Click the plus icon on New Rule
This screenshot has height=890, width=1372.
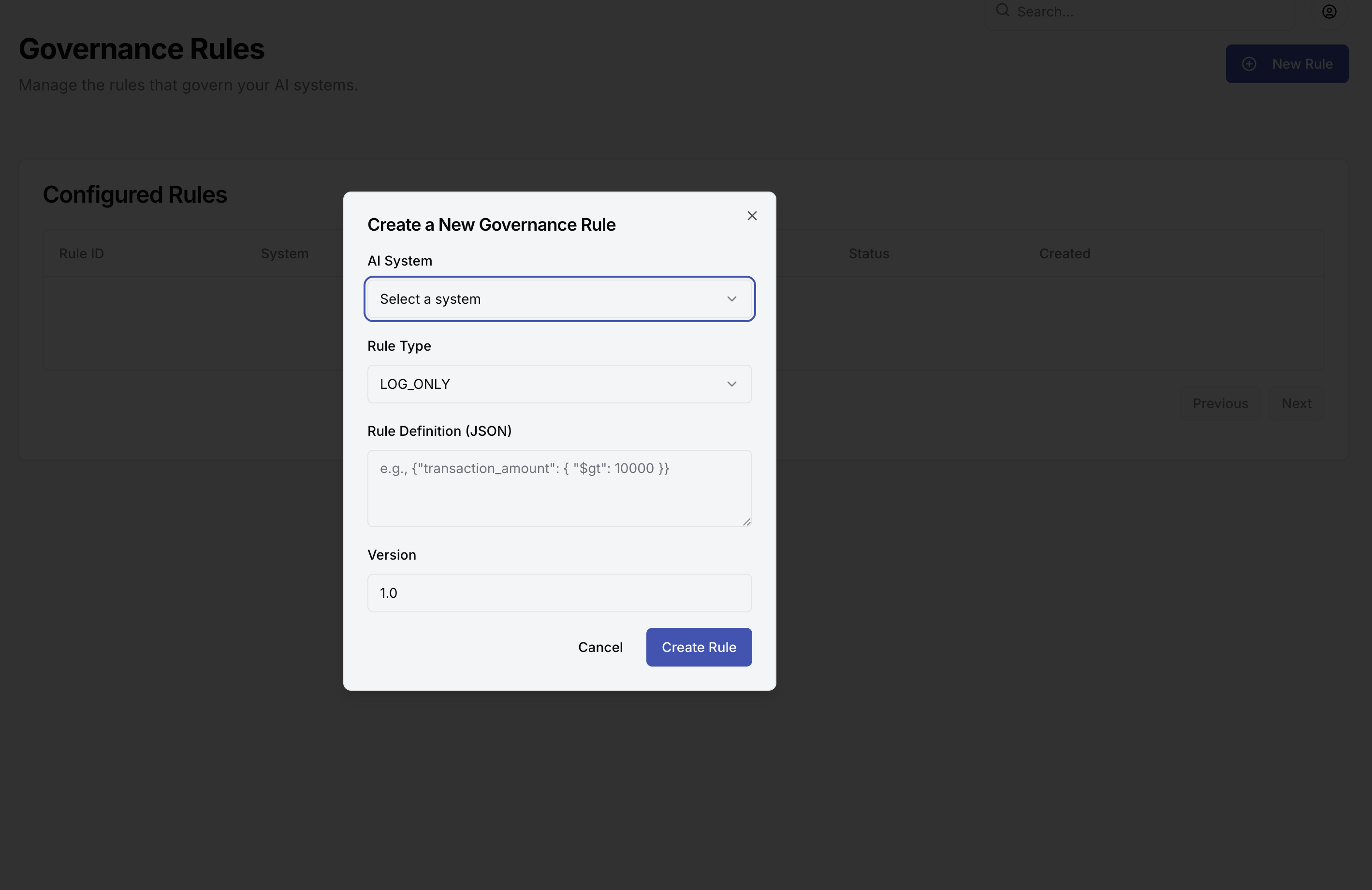point(1249,64)
